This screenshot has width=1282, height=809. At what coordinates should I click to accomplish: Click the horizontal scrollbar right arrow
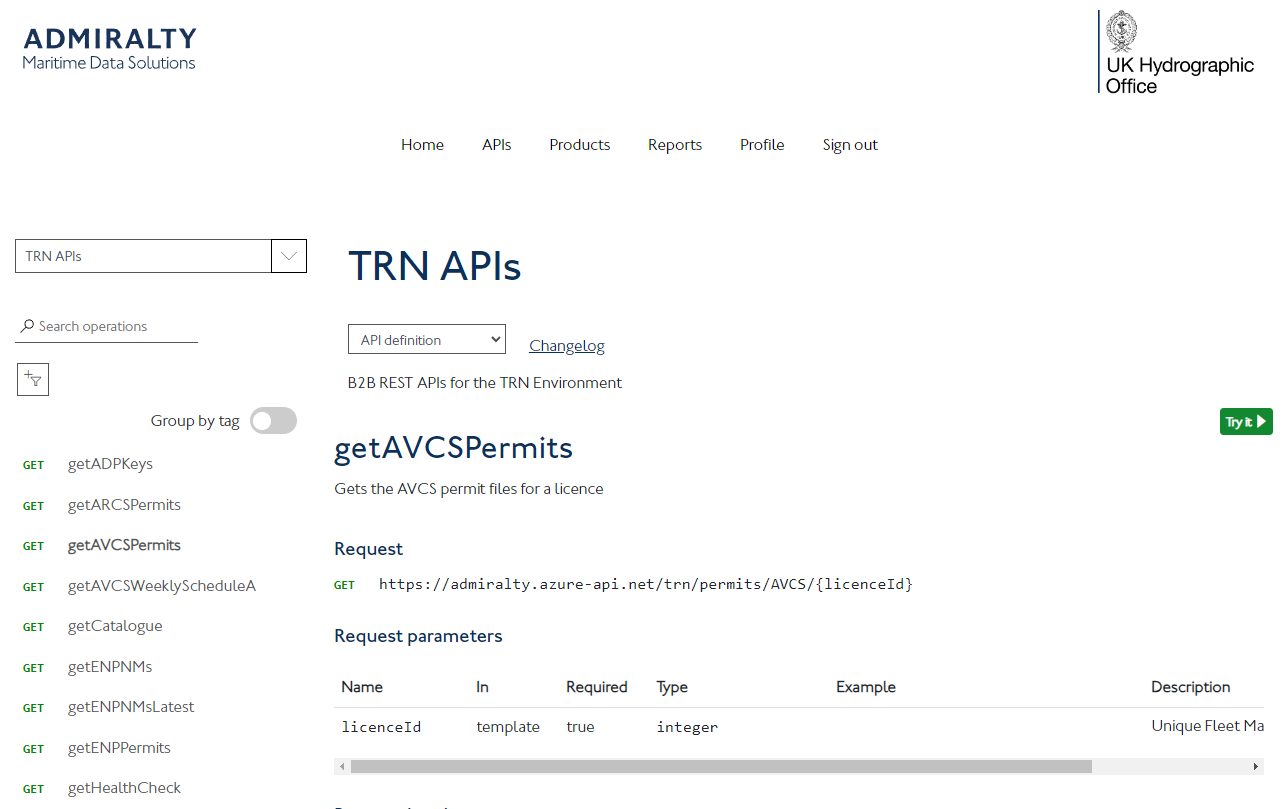[1256, 766]
